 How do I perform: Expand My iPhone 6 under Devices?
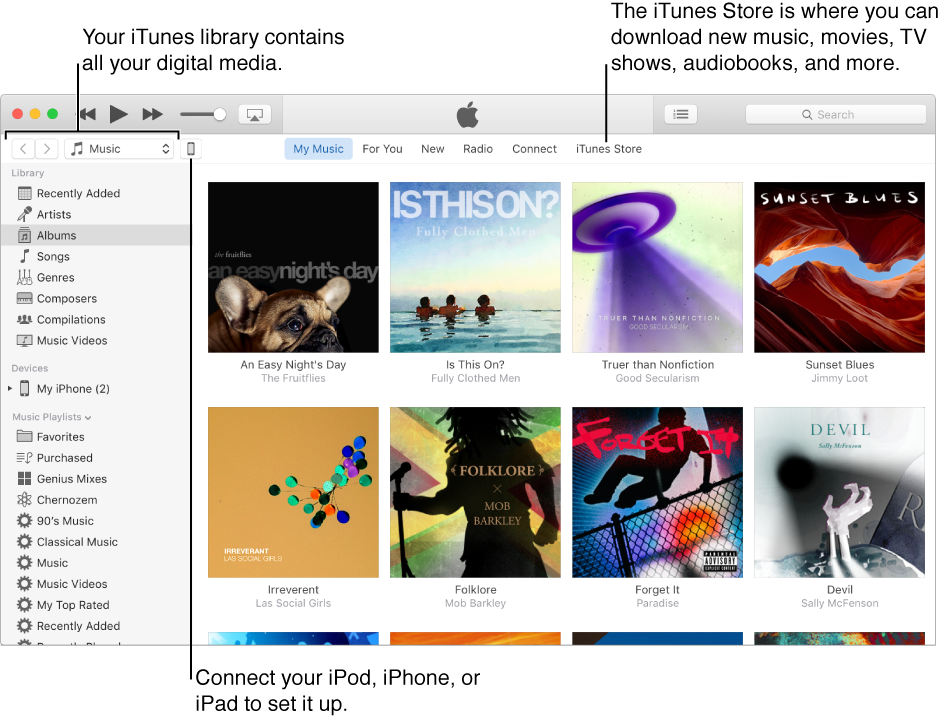click(x=10, y=388)
